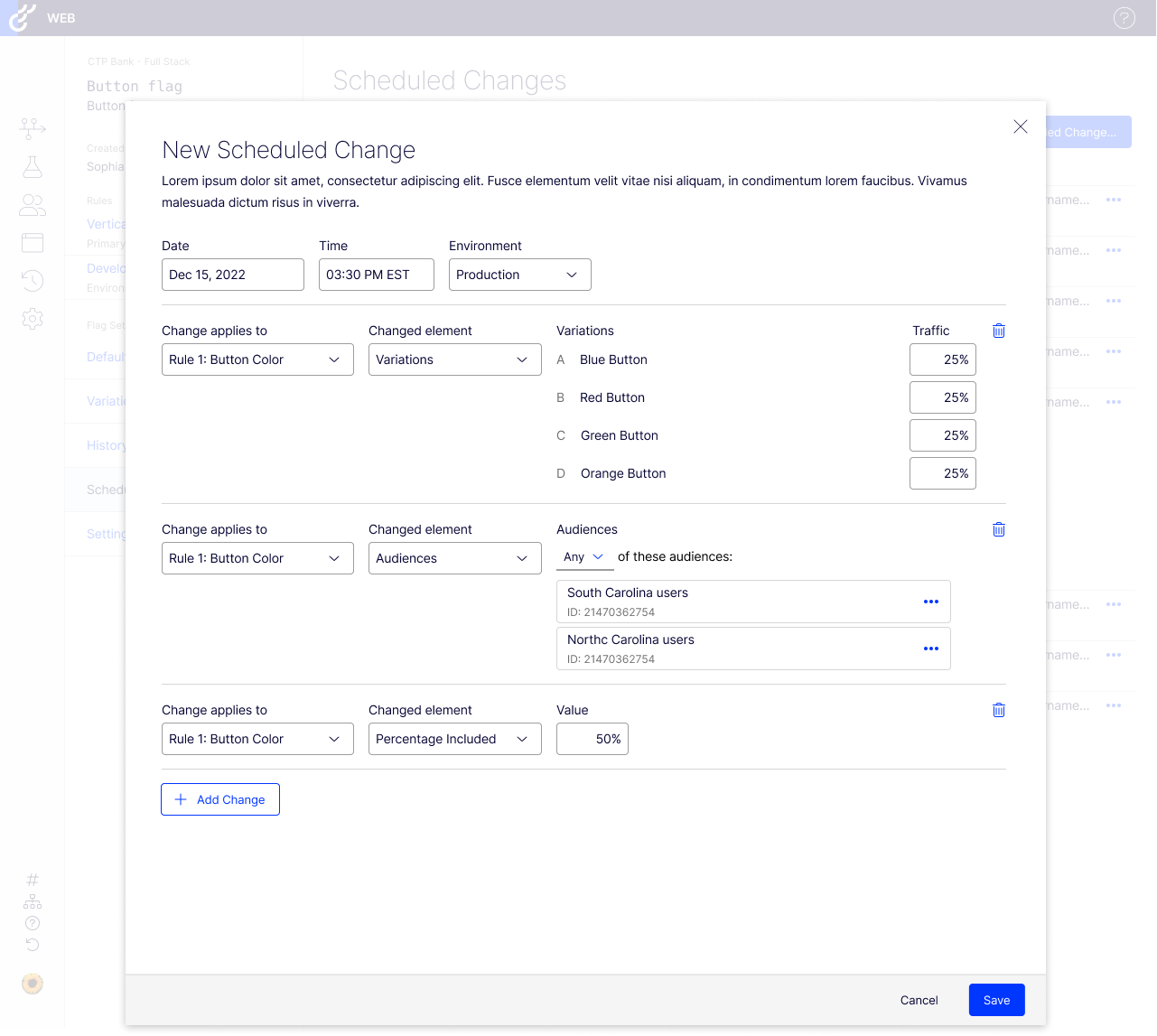Click the question mark icon in sidebar

pos(33,923)
